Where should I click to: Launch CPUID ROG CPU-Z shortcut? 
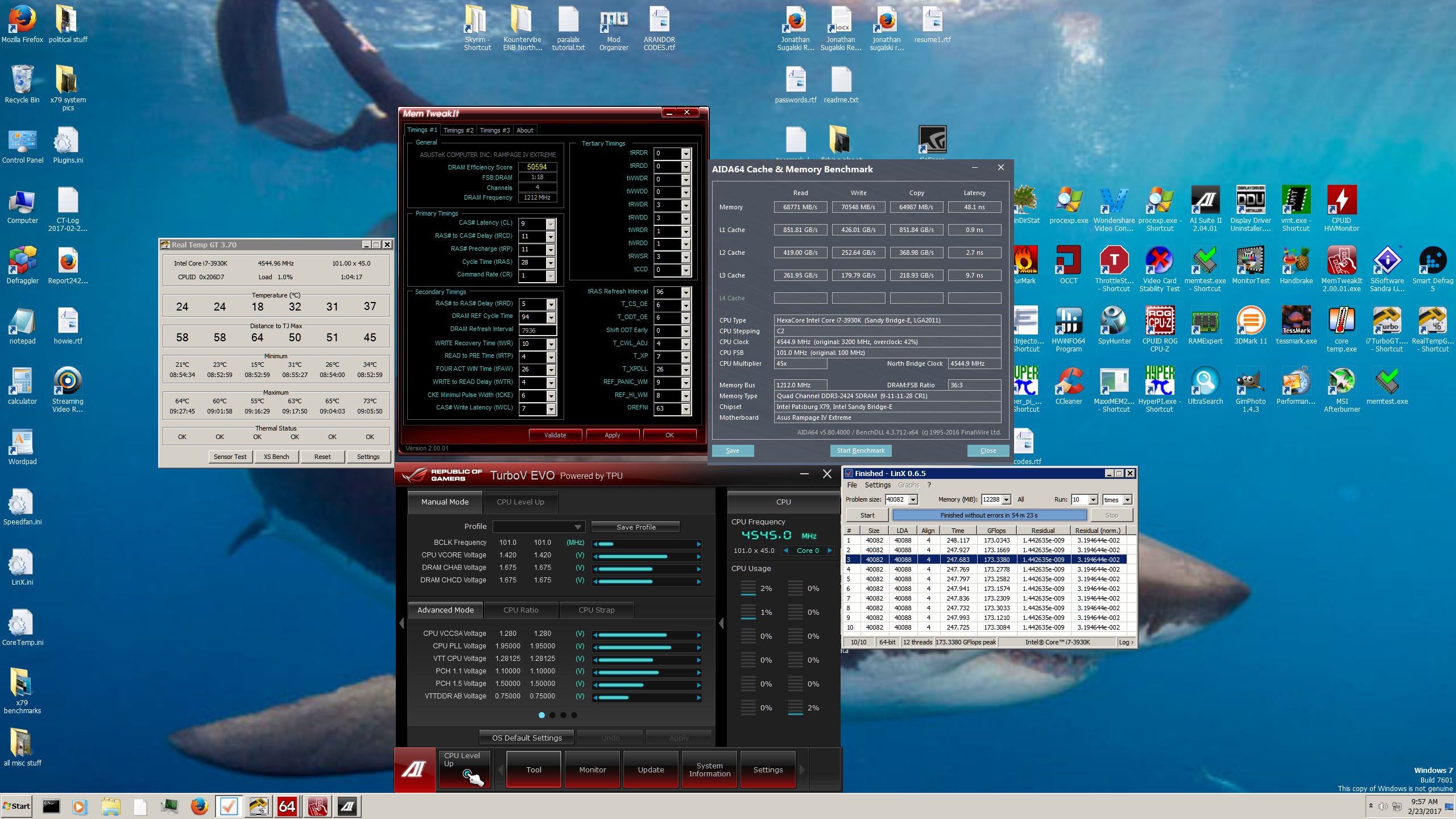pos(1159,329)
